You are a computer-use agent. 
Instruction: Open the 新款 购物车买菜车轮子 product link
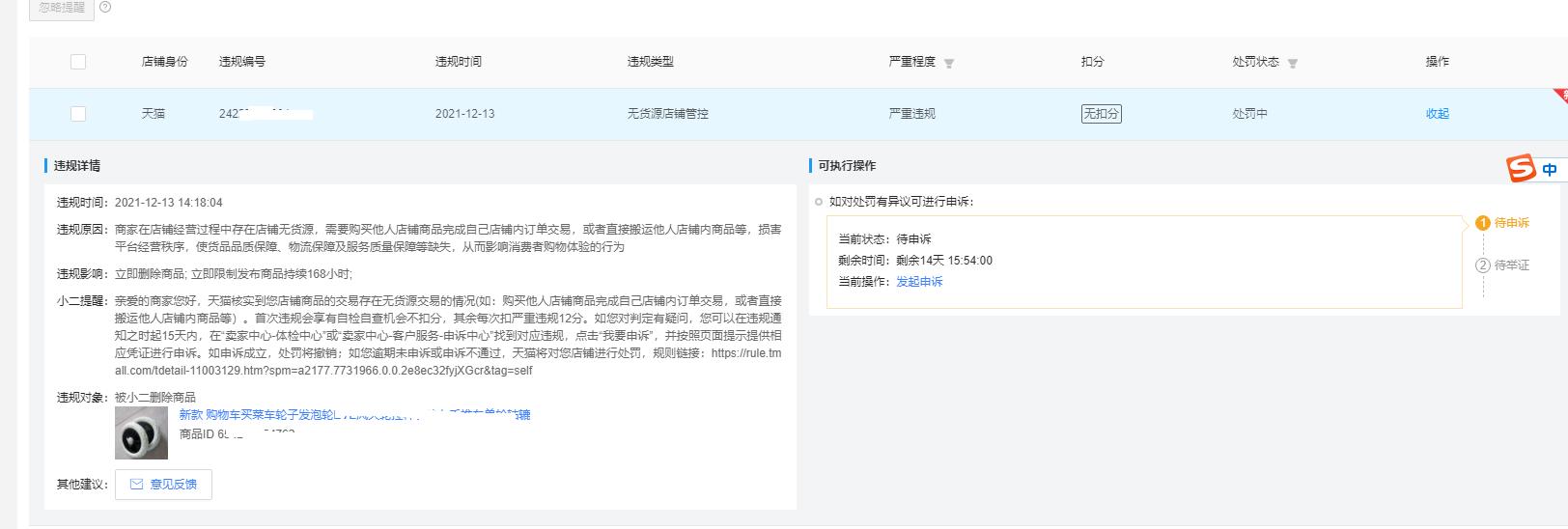(354, 415)
